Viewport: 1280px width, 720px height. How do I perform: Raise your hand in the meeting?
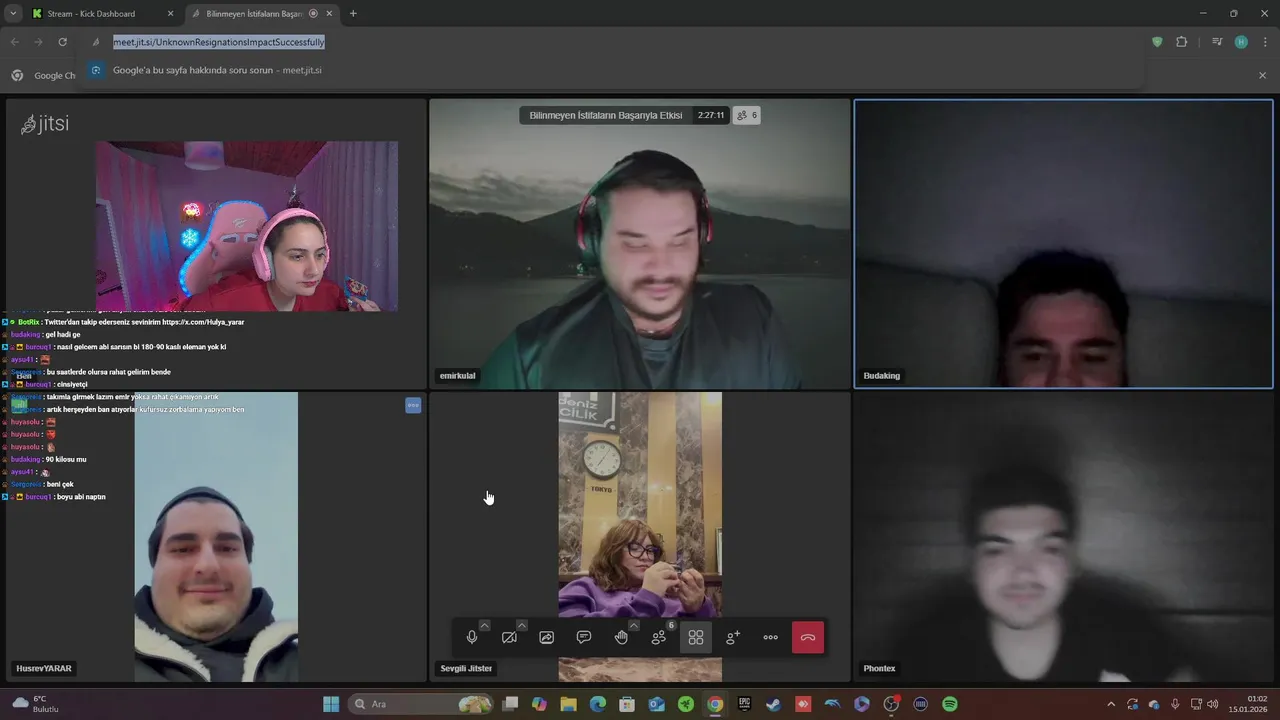(x=621, y=638)
